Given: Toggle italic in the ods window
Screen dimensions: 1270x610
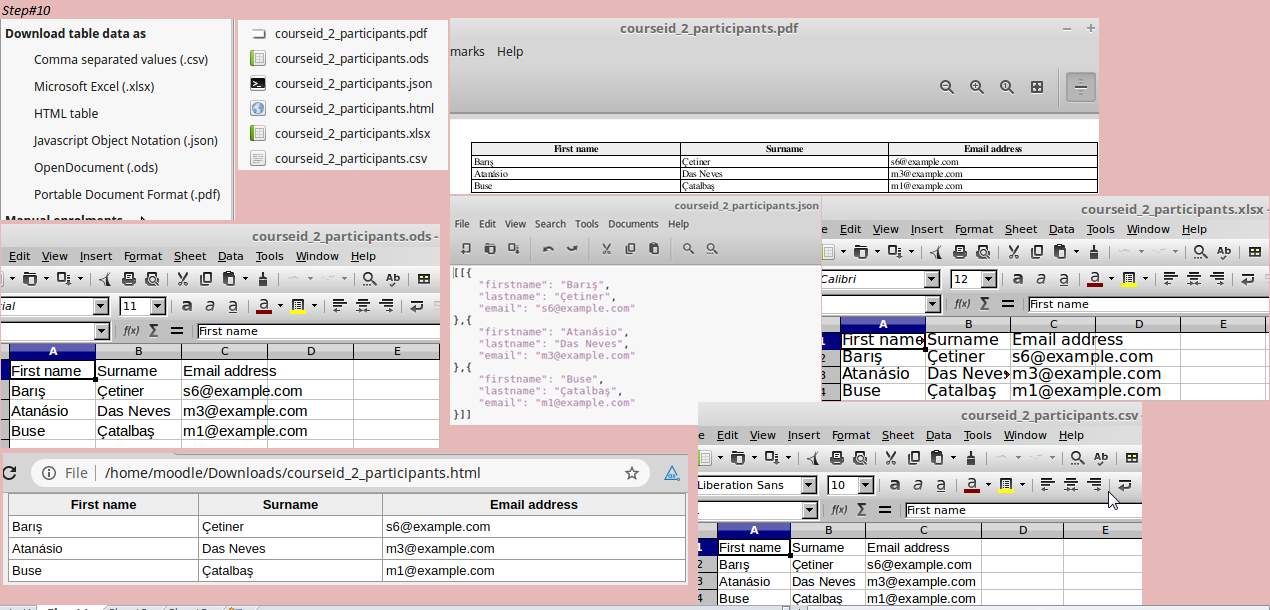Looking at the screenshot, I should click(x=210, y=306).
